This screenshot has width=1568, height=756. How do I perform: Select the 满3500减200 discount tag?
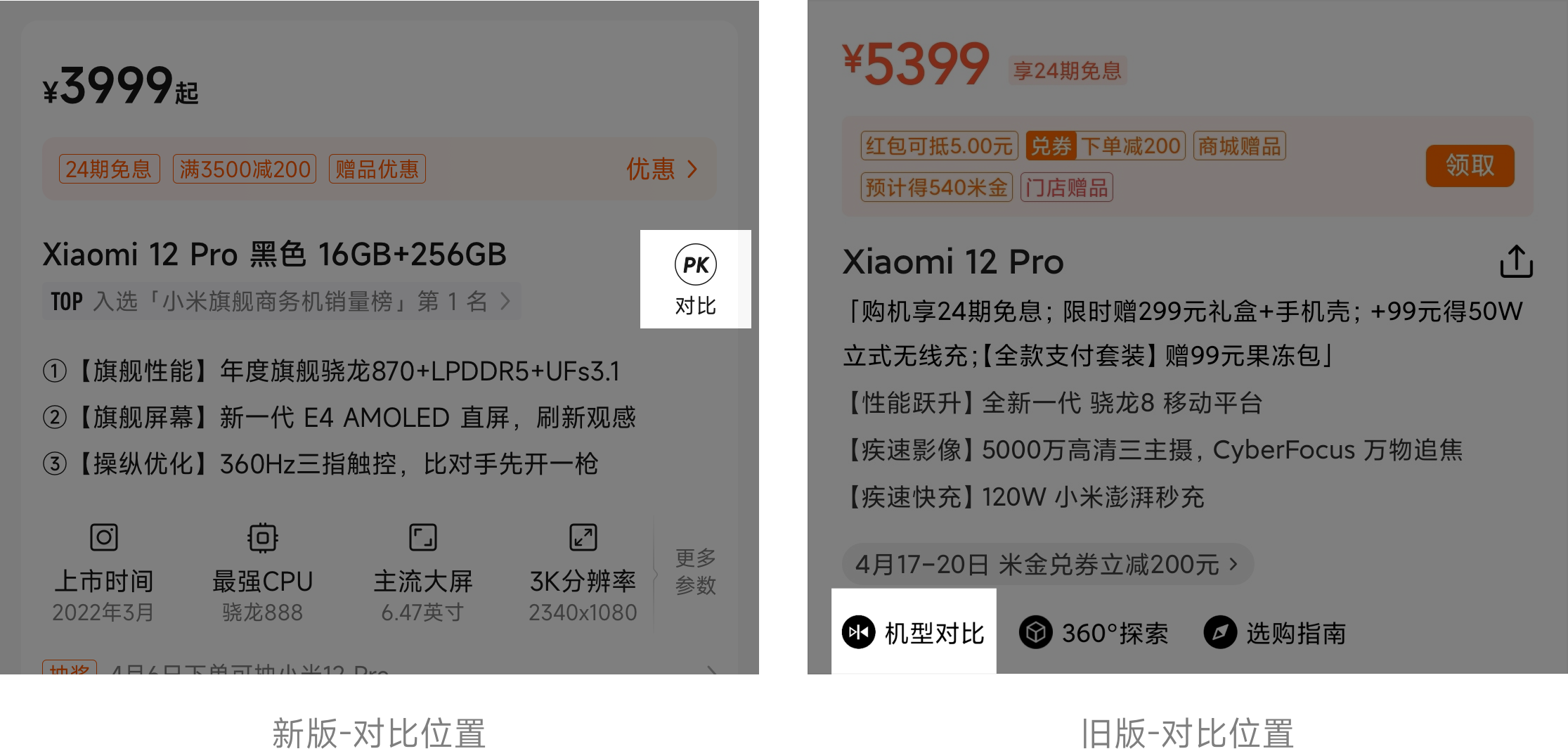tap(245, 169)
